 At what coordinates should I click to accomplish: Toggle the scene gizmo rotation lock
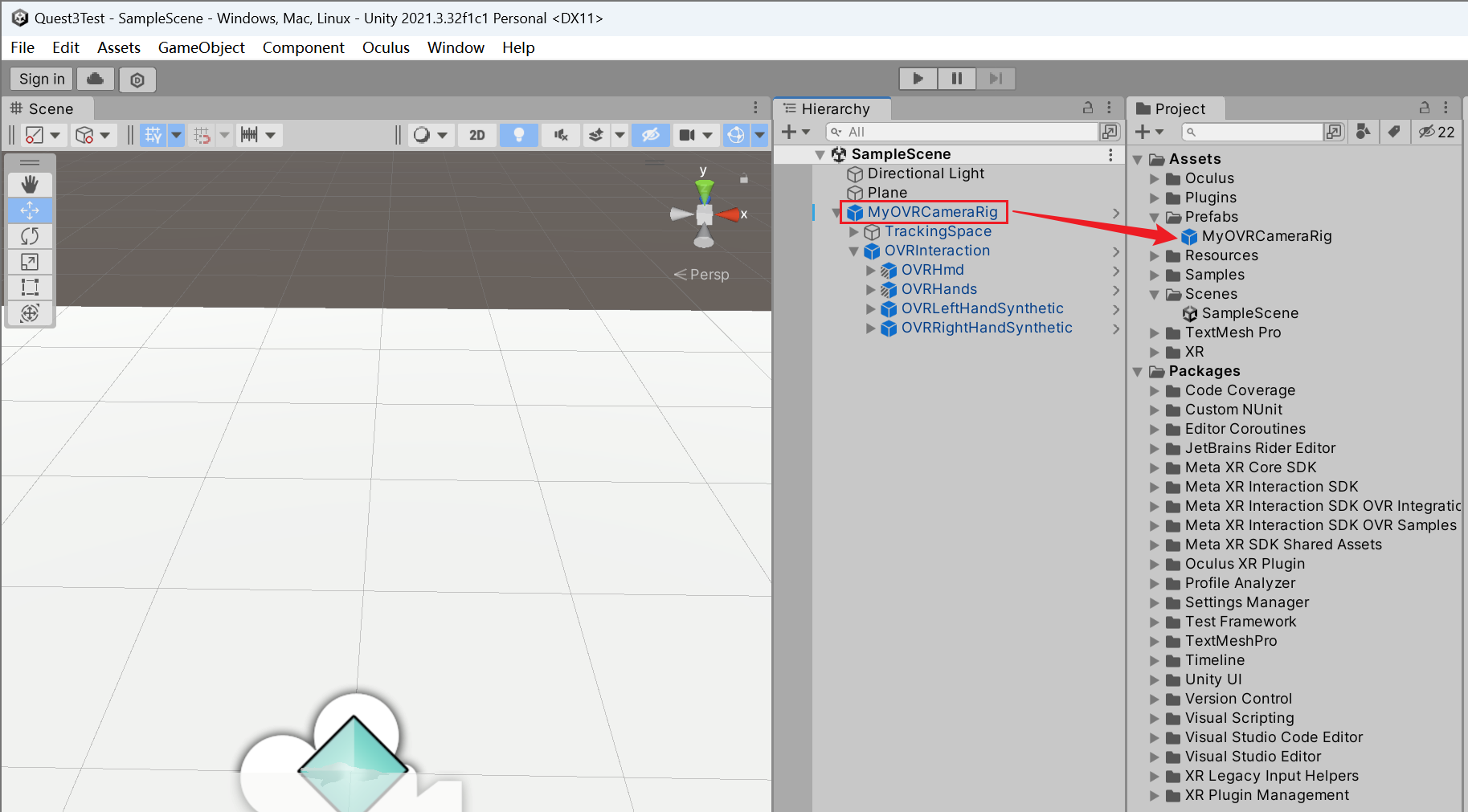click(744, 178)
